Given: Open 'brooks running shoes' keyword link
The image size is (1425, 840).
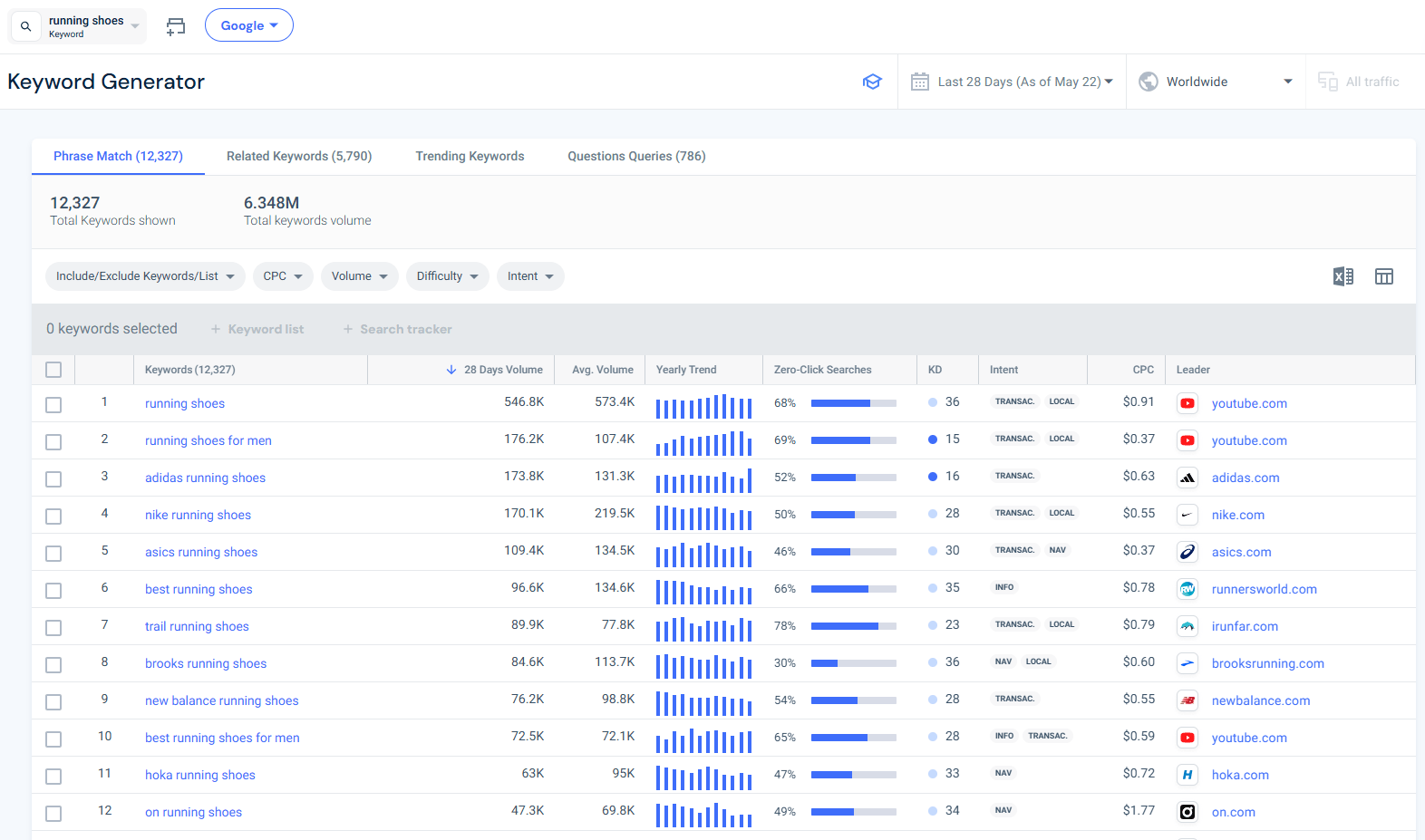Looking at the screenshot, I should (x=206, y=663).
